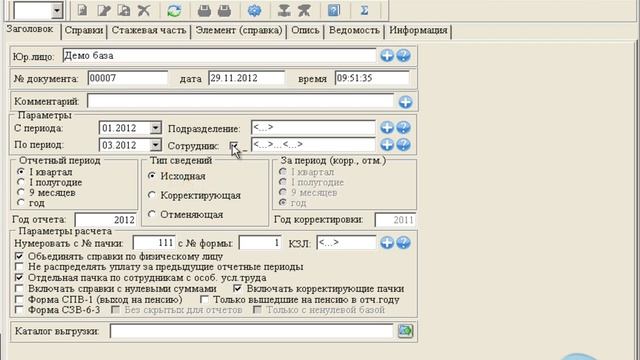Click the edit document pencil icon
This screenshot has width=640, height=360.
pos(104,10)
